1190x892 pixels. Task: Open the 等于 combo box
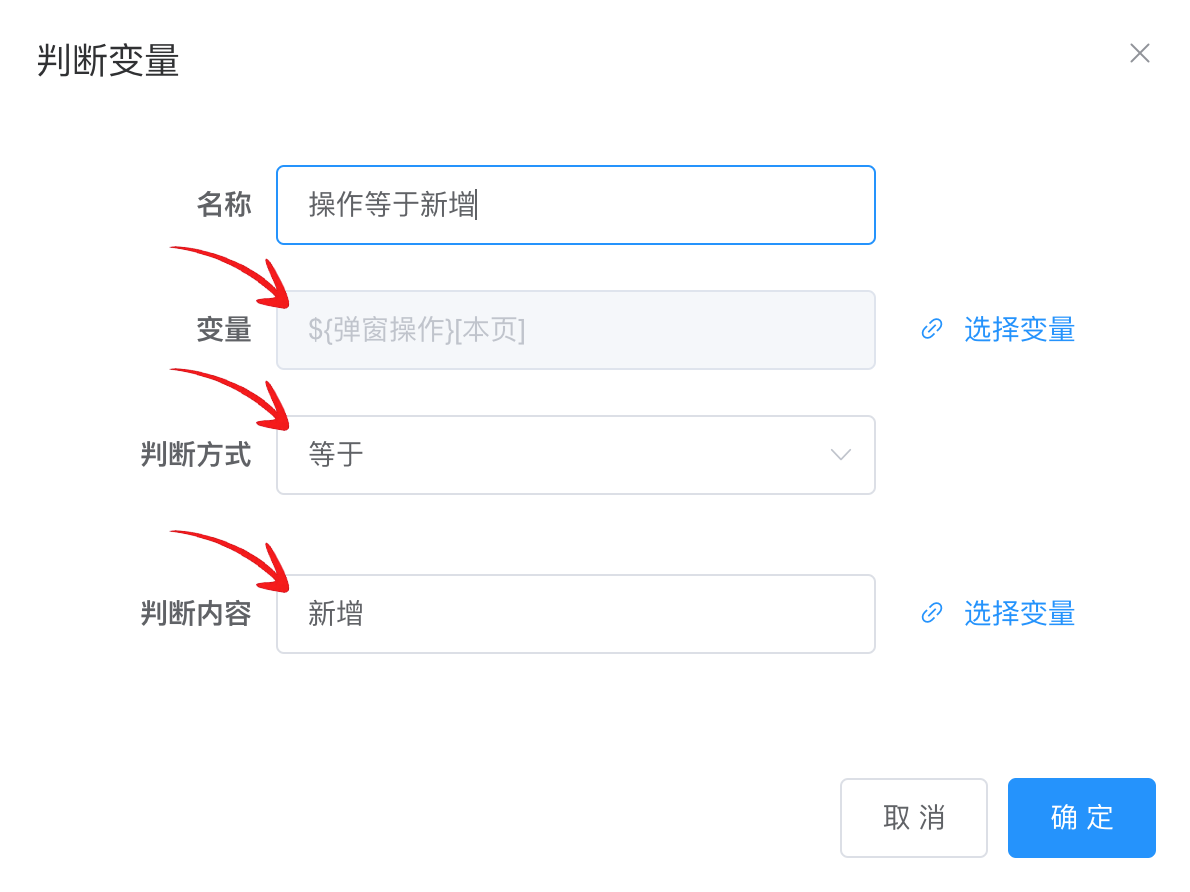576,455
